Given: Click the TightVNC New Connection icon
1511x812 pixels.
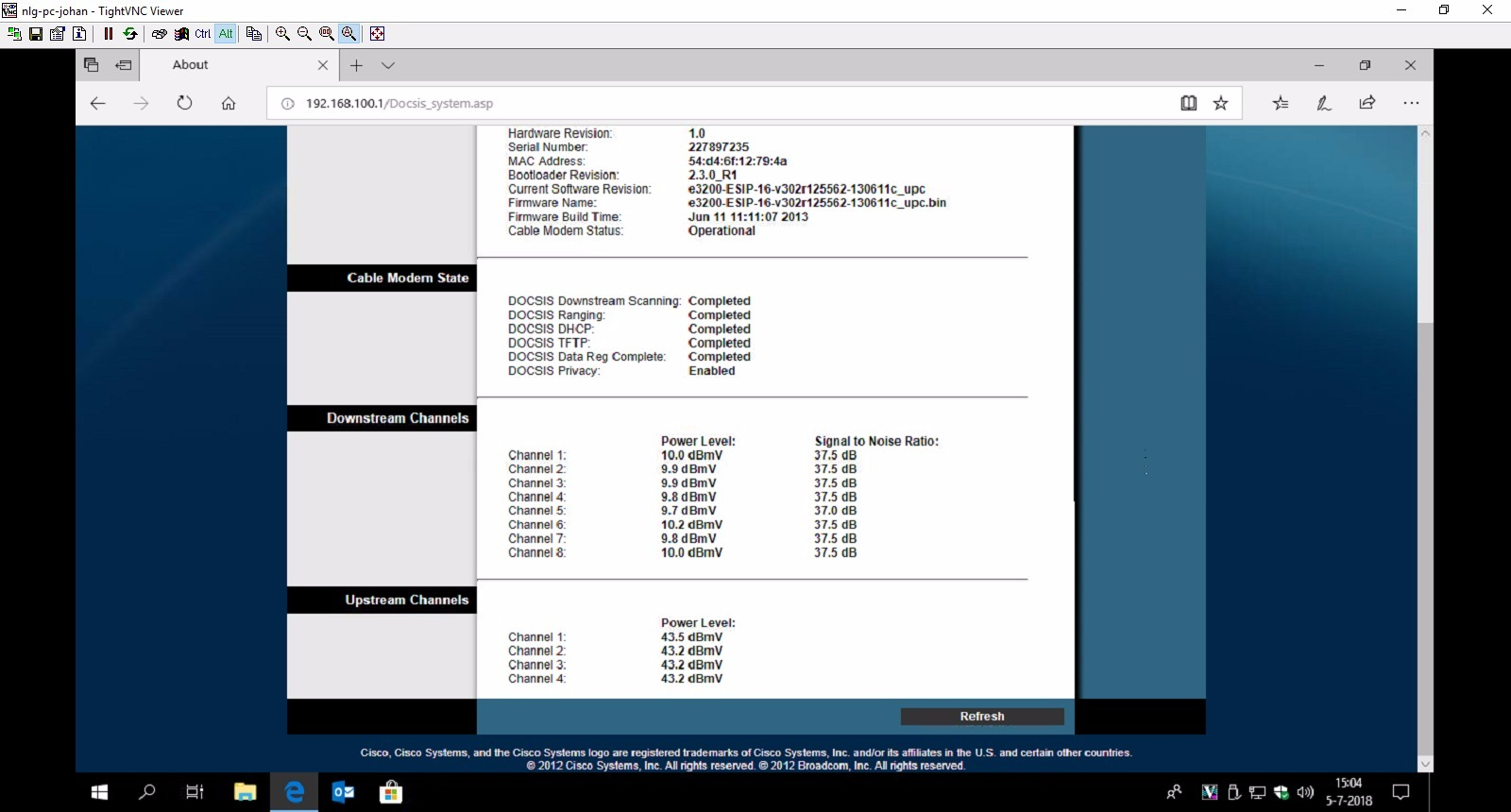Looking at the screenshot, I should [14, 34].
